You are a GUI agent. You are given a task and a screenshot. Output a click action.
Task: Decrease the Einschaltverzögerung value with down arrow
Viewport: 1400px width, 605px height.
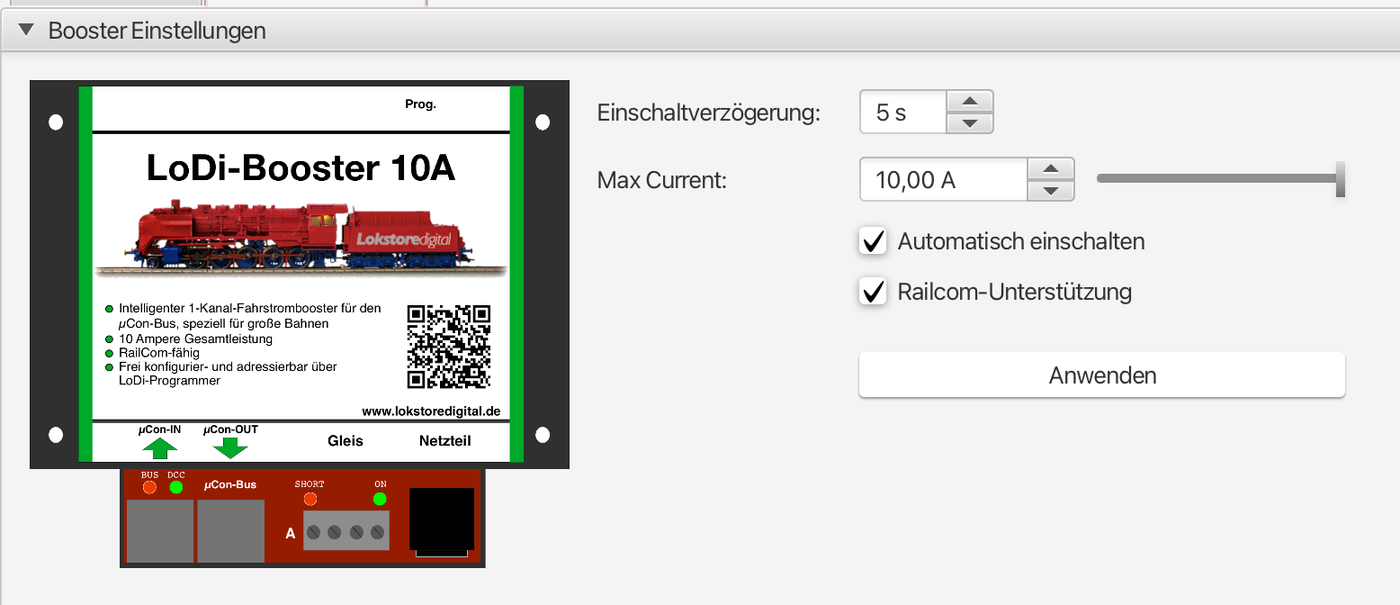(x=969, y=123)
